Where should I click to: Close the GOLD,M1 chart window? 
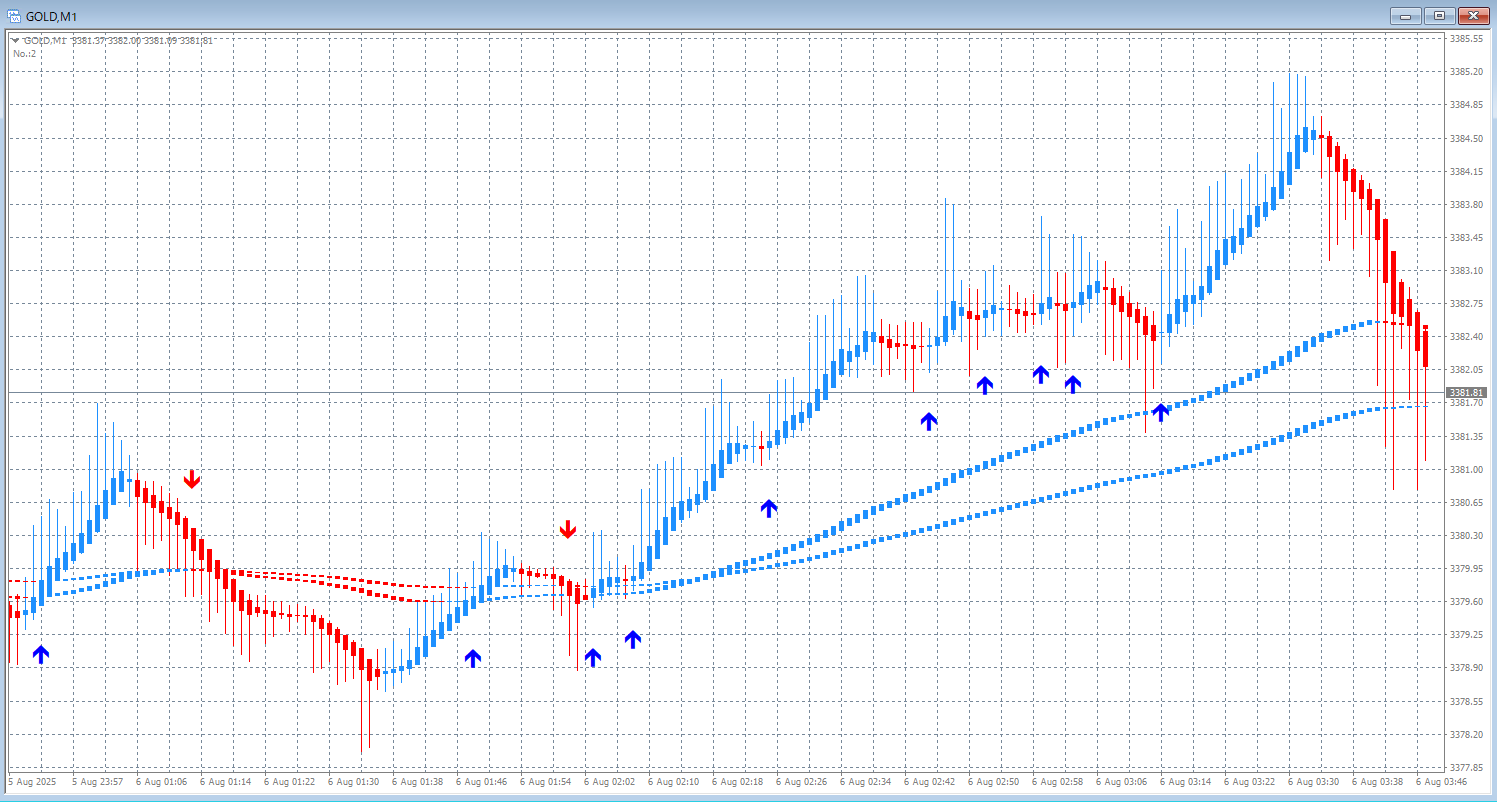click(x=1473, y=16)
